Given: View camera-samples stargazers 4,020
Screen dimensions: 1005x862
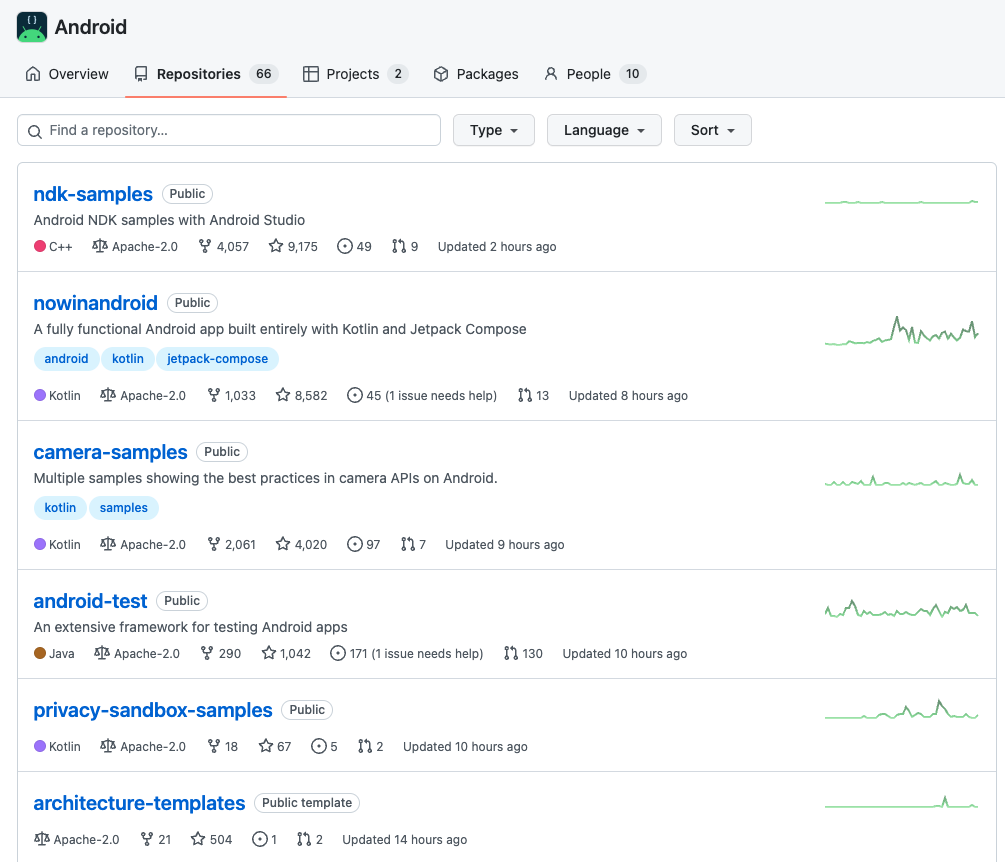Looking at the screenshot, I should point(301,545).
